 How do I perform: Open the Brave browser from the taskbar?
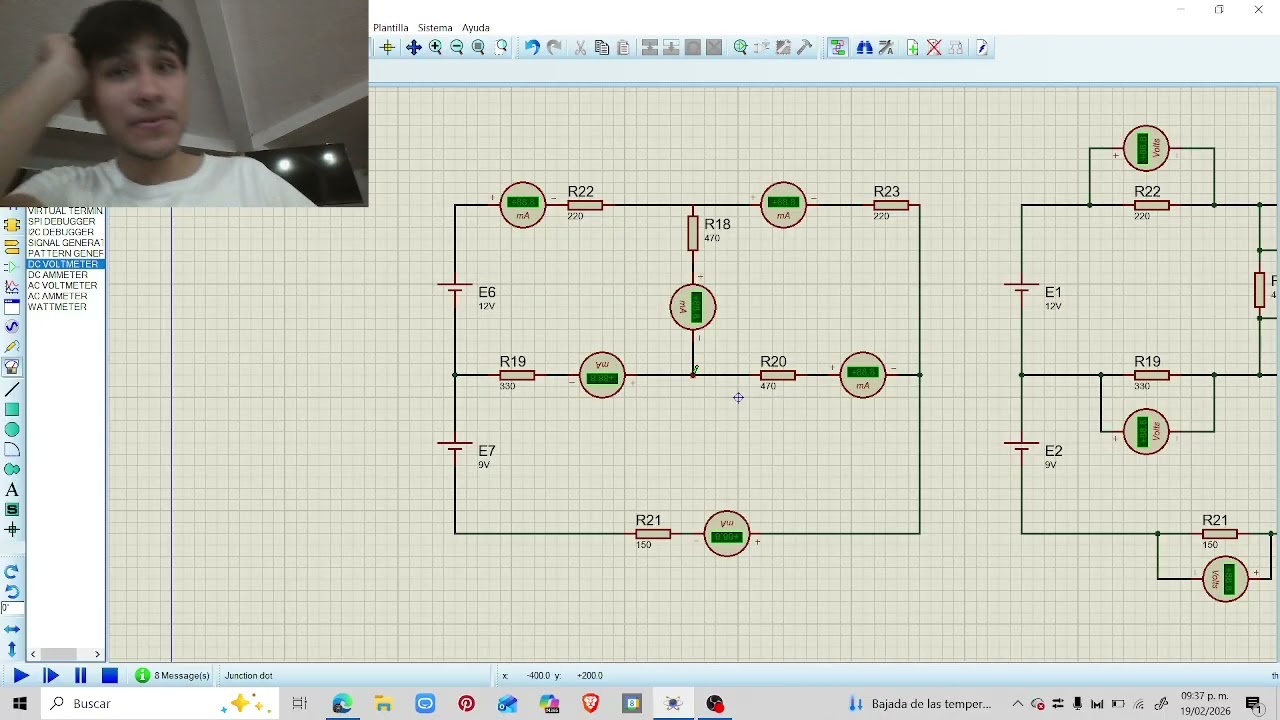pos(590,704)
